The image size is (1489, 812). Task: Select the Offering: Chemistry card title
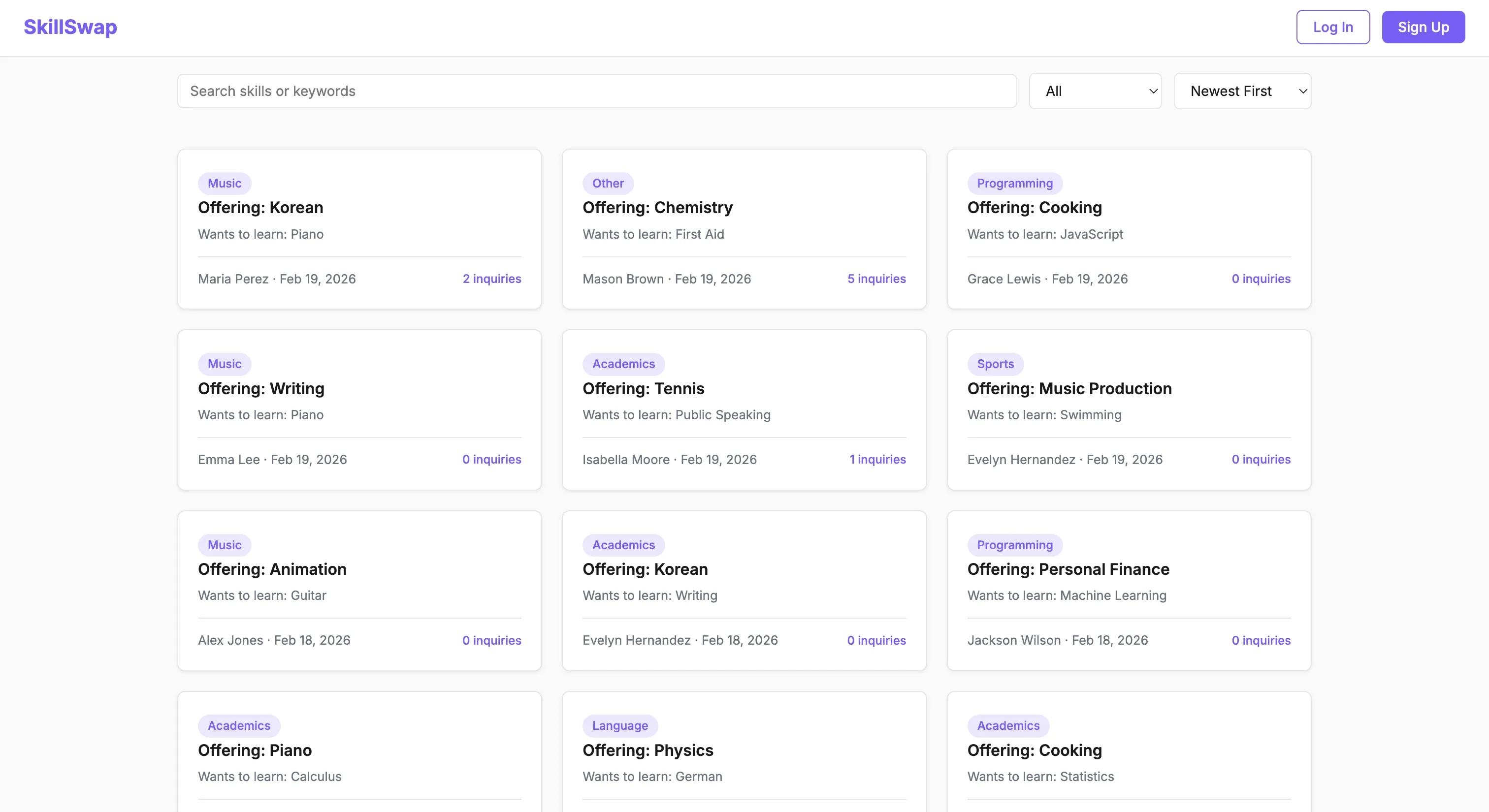(657, 207)
